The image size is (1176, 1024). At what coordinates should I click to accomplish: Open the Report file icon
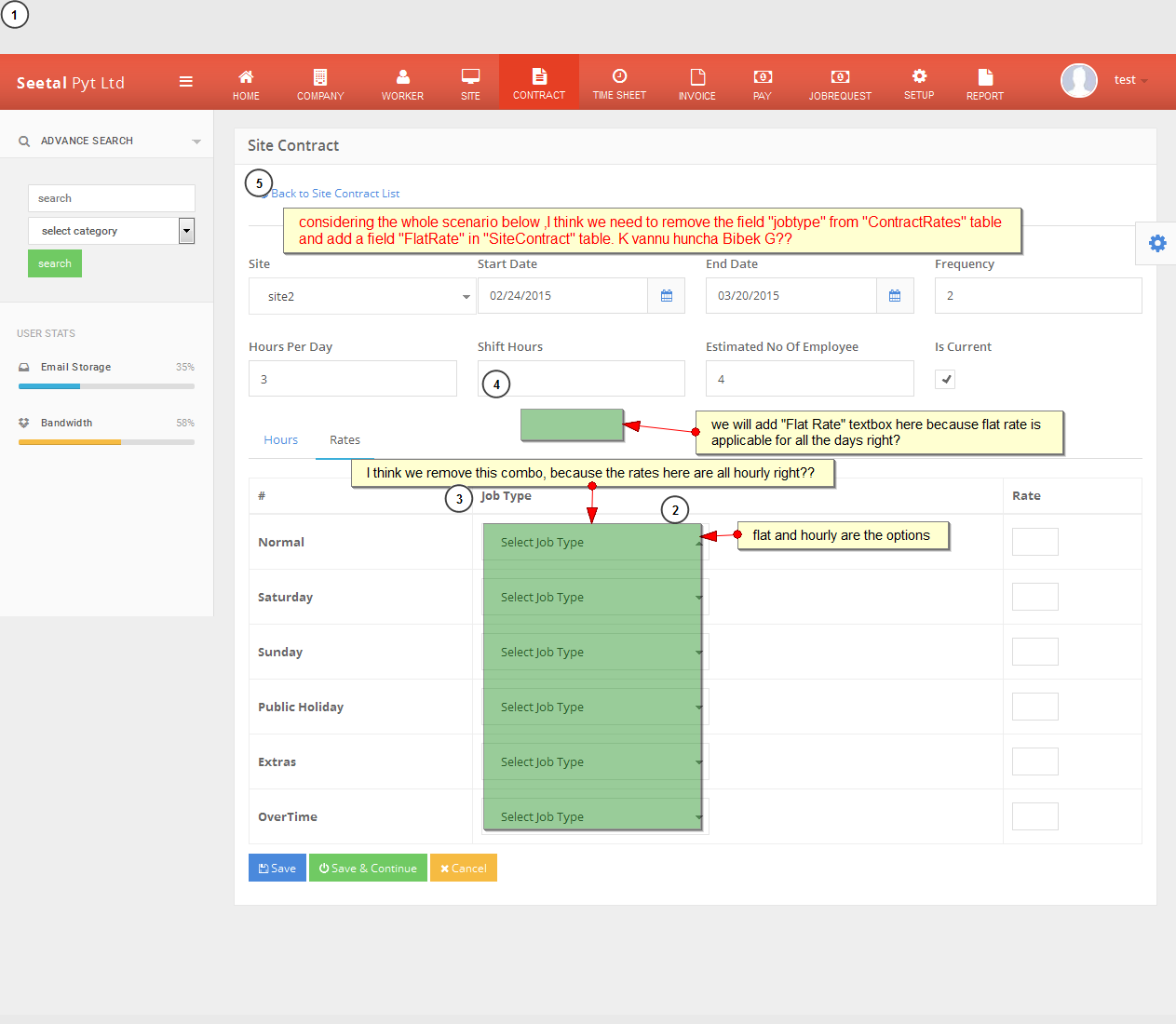[985, 77]
